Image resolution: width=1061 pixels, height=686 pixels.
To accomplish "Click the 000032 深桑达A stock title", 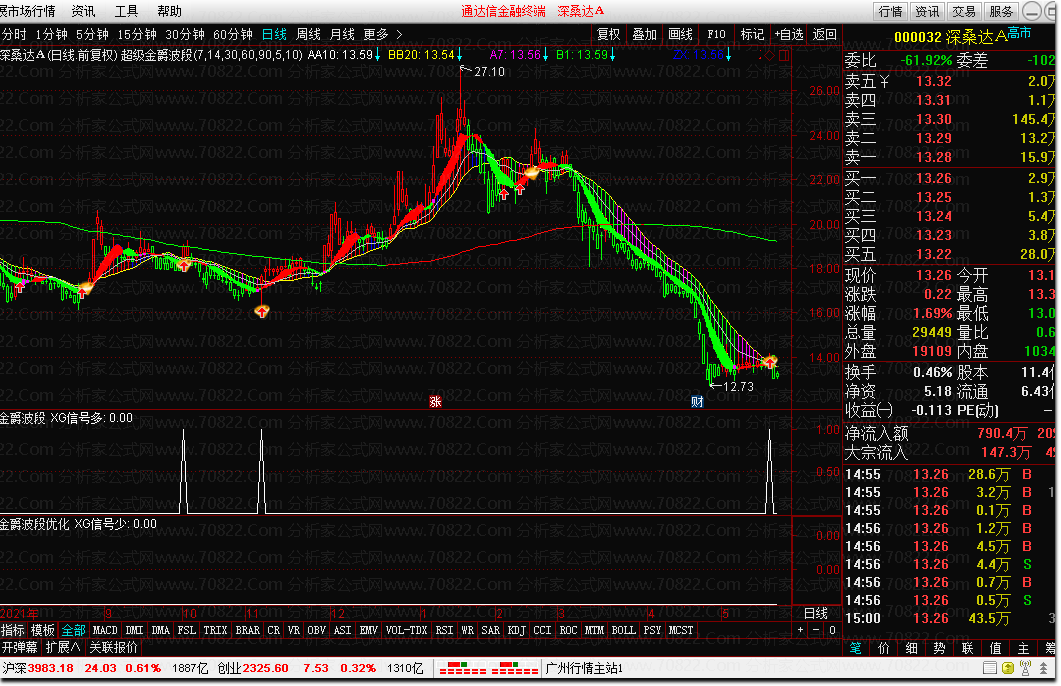I will click(950, 37).
